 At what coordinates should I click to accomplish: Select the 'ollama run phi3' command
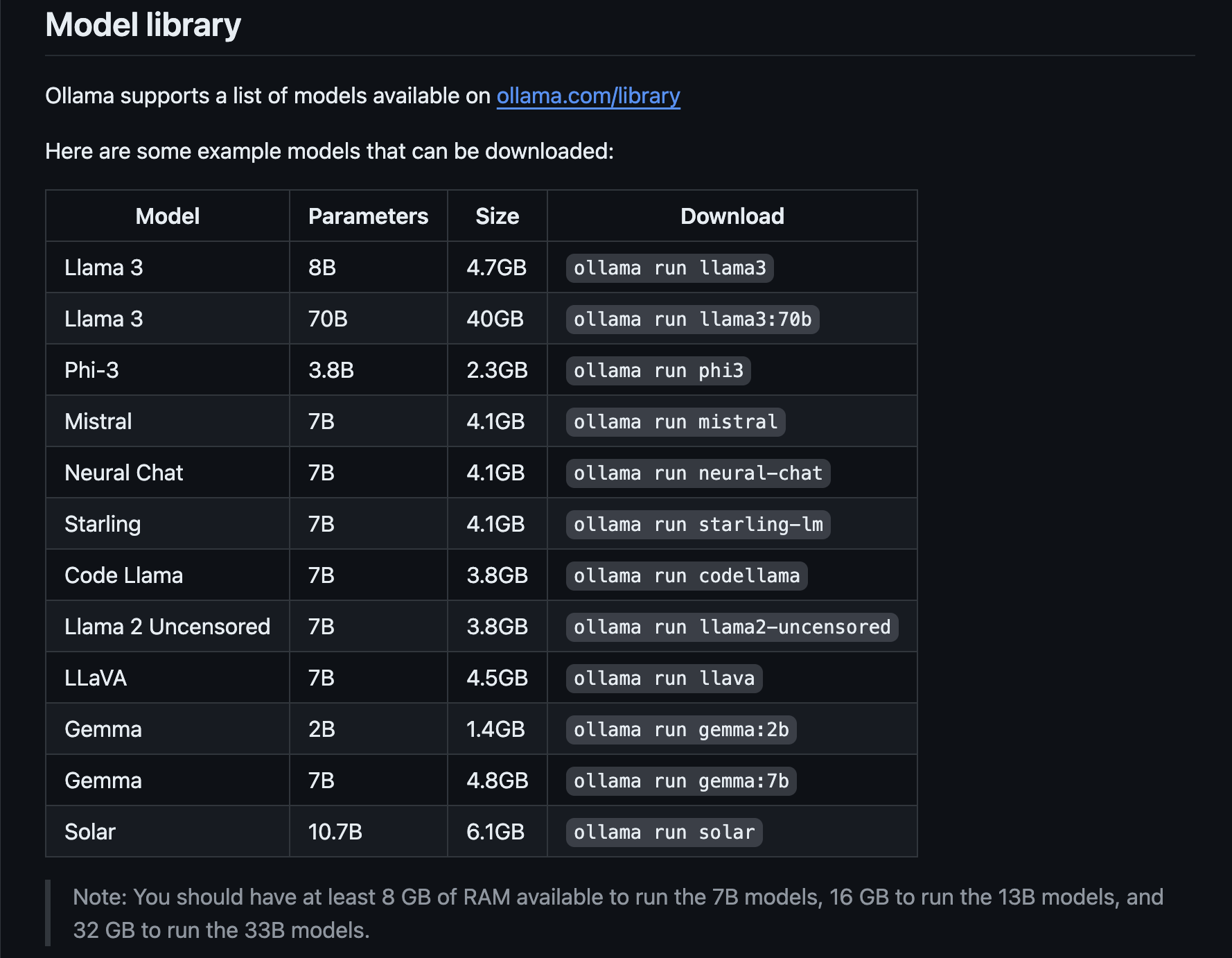(x=658, y=371)
